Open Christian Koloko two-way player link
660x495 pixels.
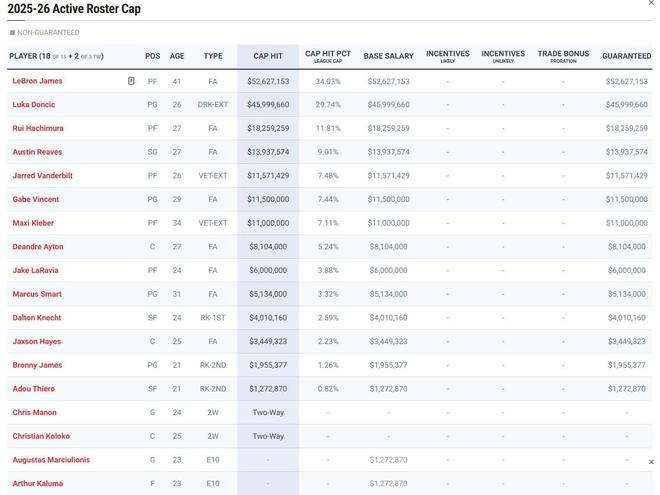coord(41,436)
